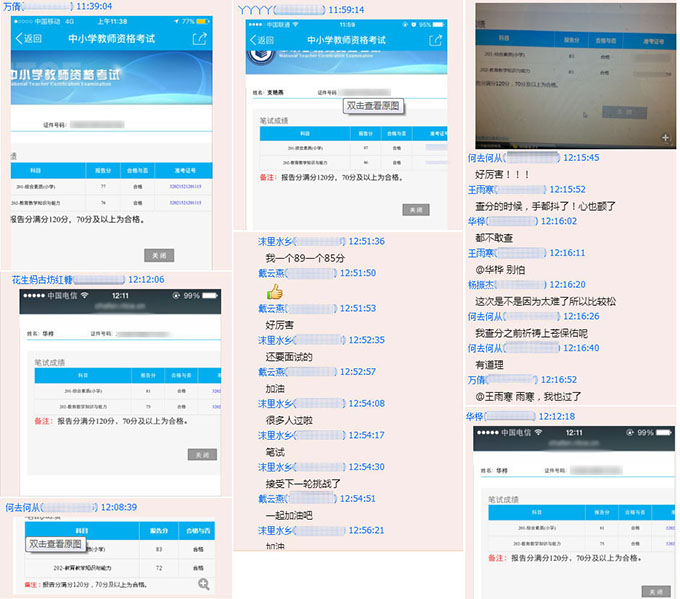The width and height of the screenshot is (680, 599).
Task: Click sender 花生妈古坊红糖 at 12:12:06
Action: click(x=42, y=280)
